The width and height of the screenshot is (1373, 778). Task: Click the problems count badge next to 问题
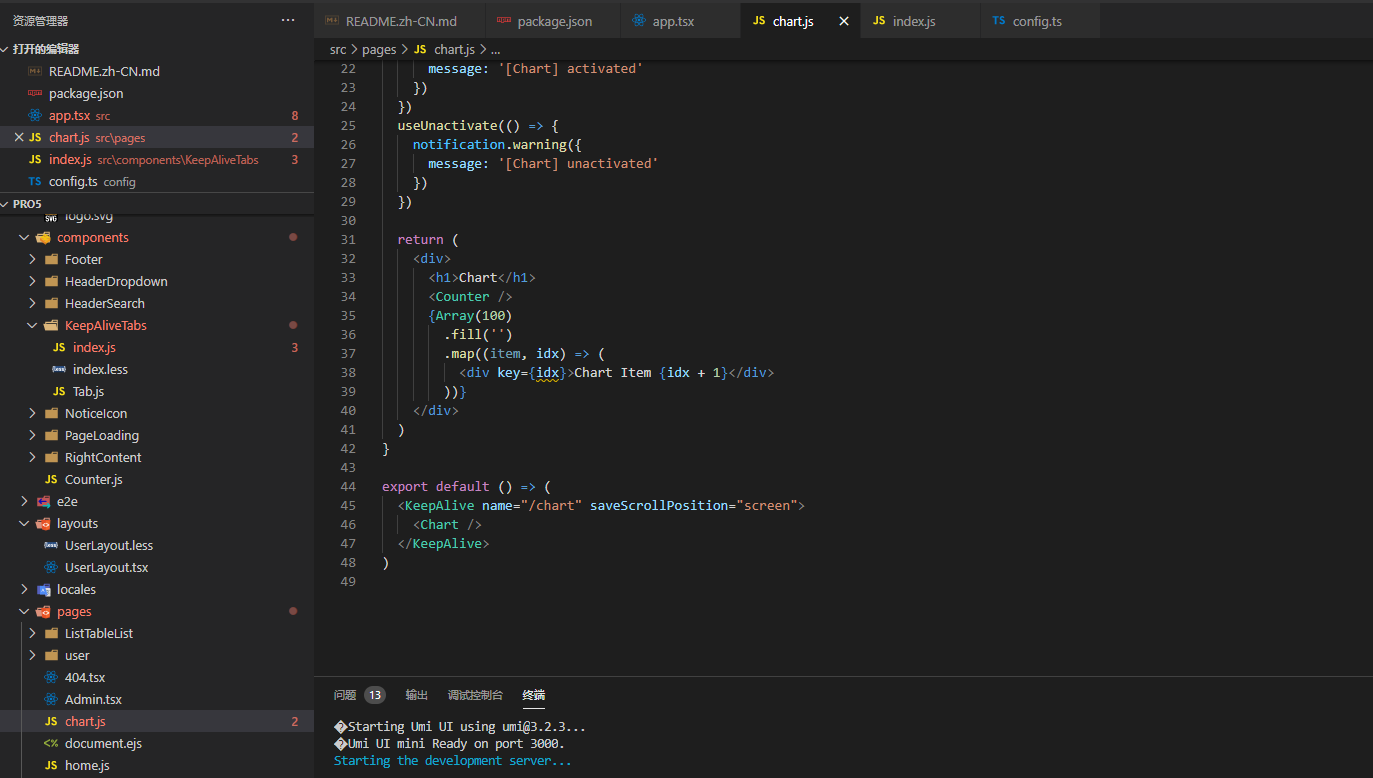coord(374,694)
